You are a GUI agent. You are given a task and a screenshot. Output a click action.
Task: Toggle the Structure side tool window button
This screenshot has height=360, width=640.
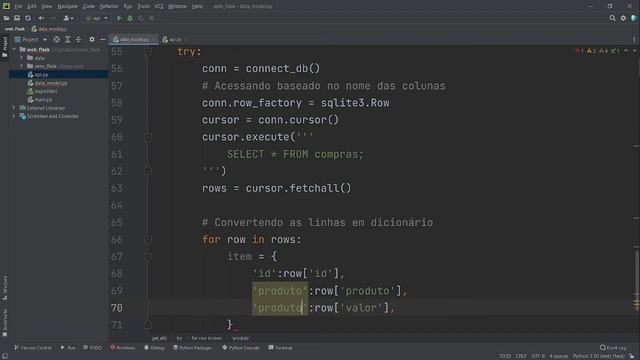[4, 288]
